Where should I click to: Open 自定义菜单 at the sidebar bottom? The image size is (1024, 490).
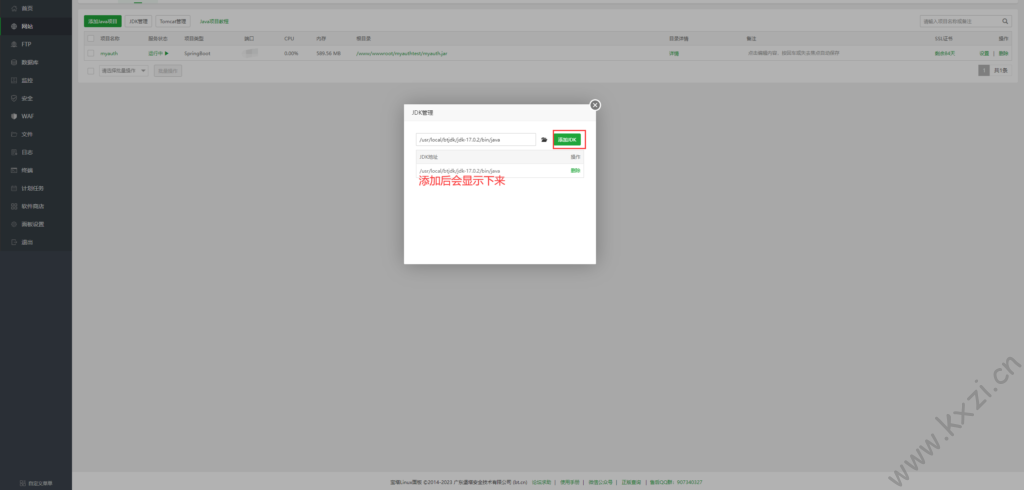pyautogui.click(x=36, y=483)
